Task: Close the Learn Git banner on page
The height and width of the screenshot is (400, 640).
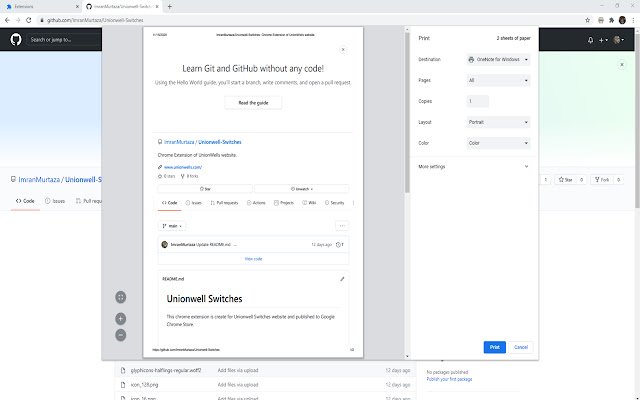Action: click(622, 64)
